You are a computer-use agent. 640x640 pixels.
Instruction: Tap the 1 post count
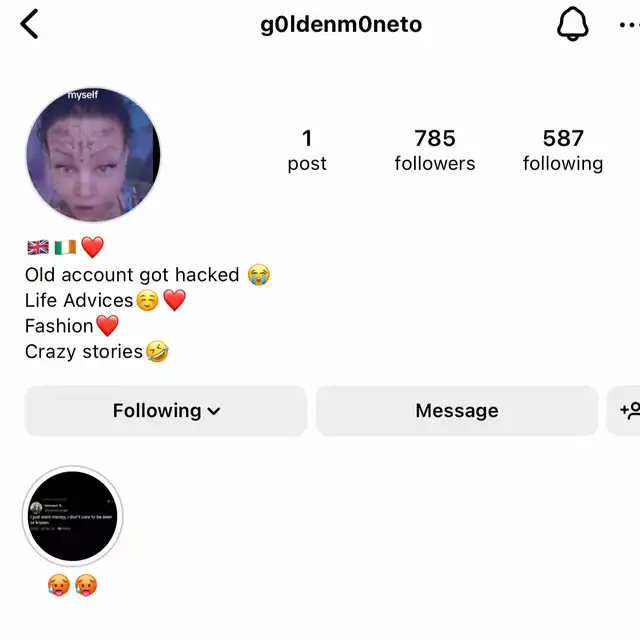pyautogui.click(x=307, y=150)
